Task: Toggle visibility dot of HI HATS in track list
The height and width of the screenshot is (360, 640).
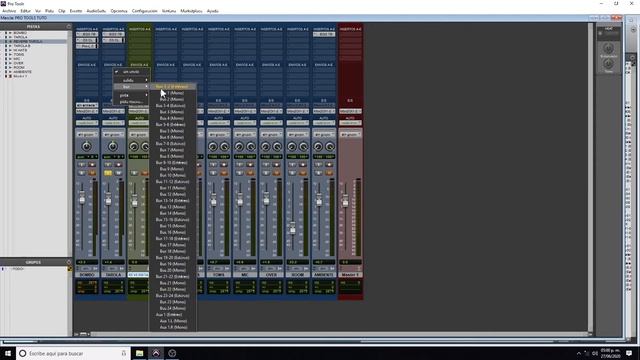Action: click(x=6, y=50)
